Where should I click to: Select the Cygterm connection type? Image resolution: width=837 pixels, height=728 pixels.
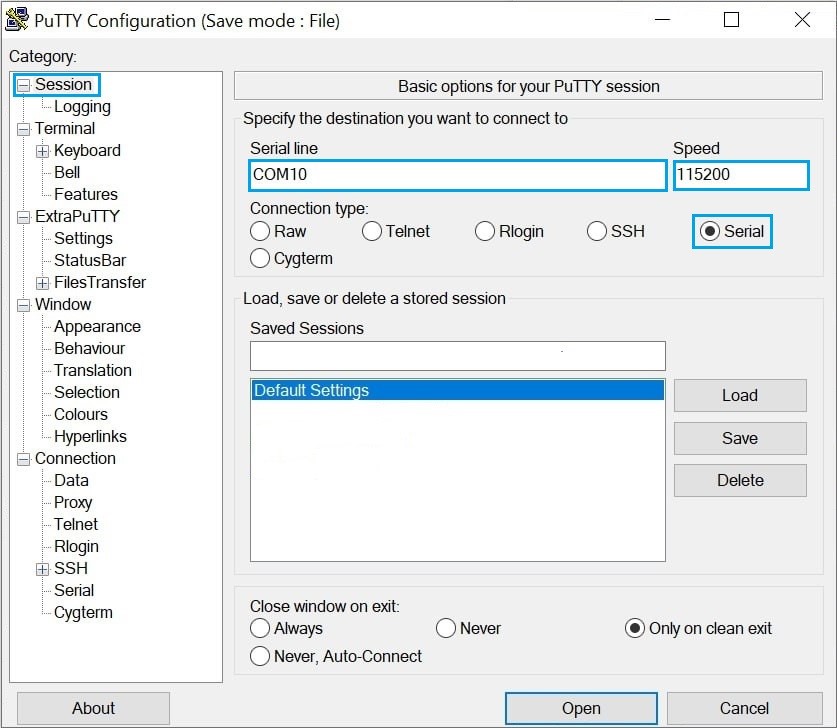coord(291,258)
